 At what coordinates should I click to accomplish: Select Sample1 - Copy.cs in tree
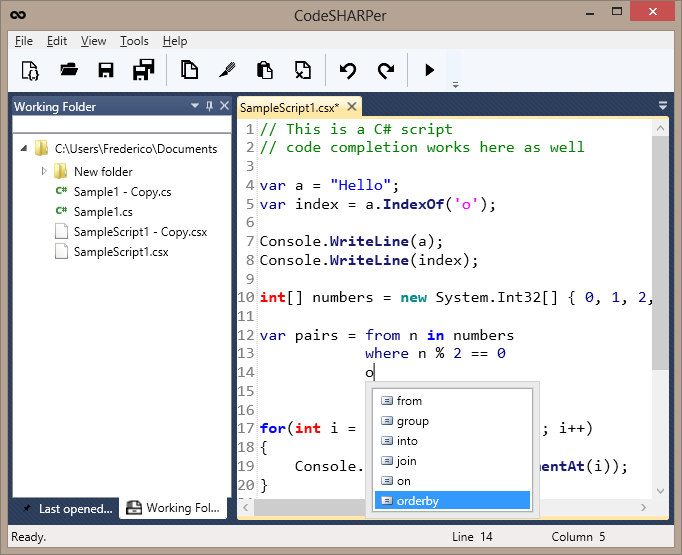[122, 192]
